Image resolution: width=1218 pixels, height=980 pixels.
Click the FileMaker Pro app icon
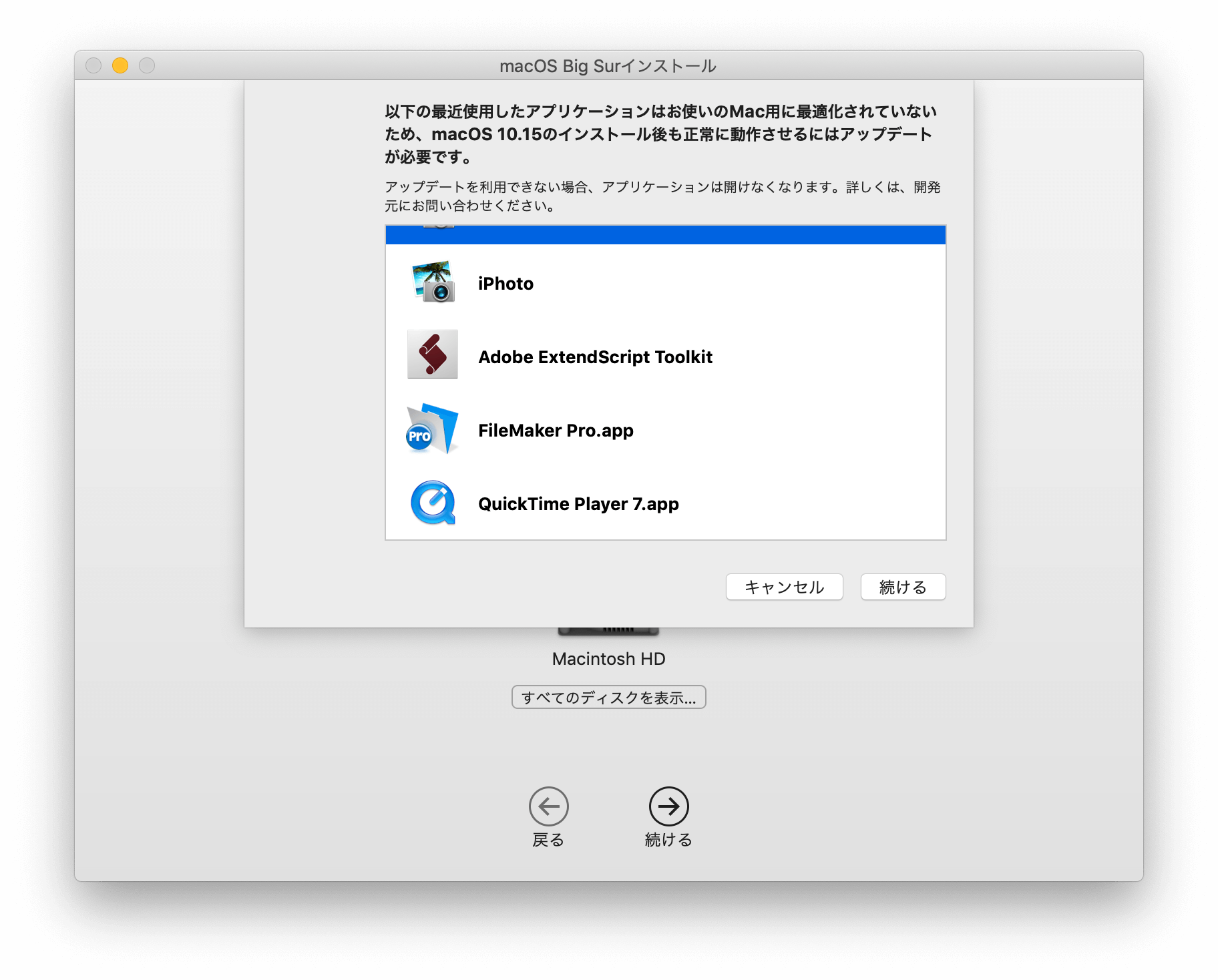click(x=433, y=429)
